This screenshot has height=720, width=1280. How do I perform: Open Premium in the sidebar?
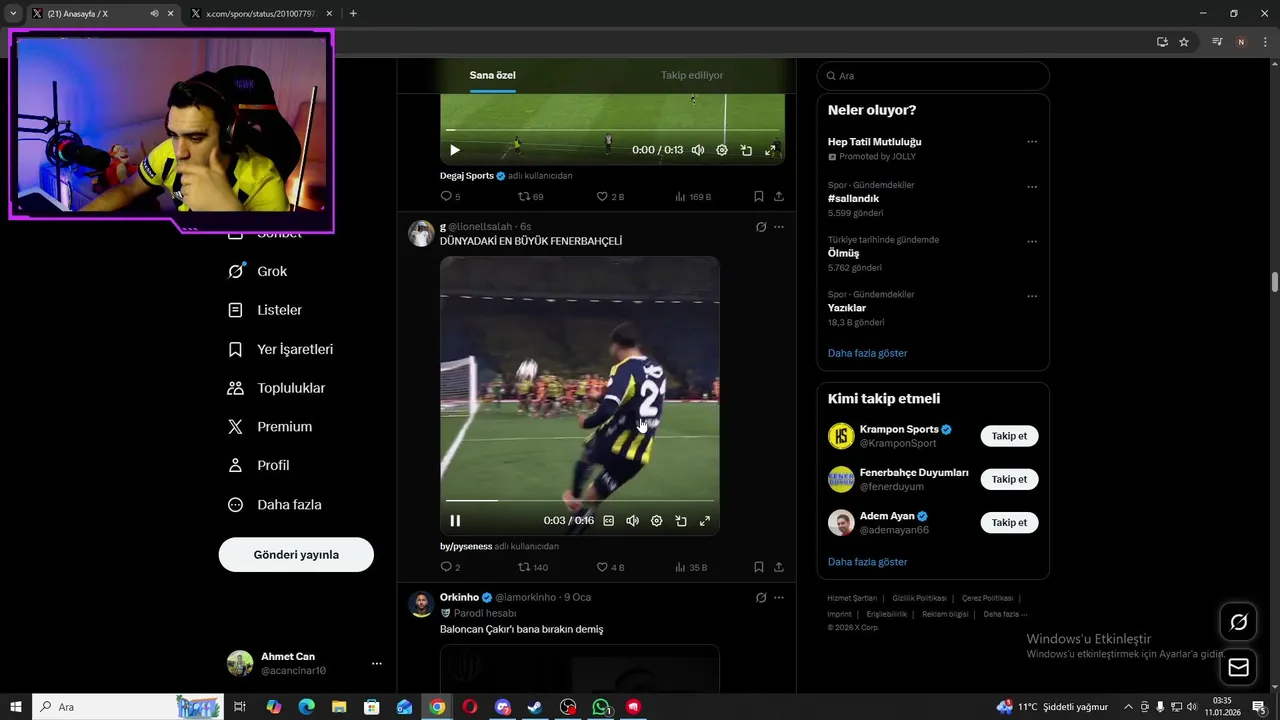click(x=271, y=426)
